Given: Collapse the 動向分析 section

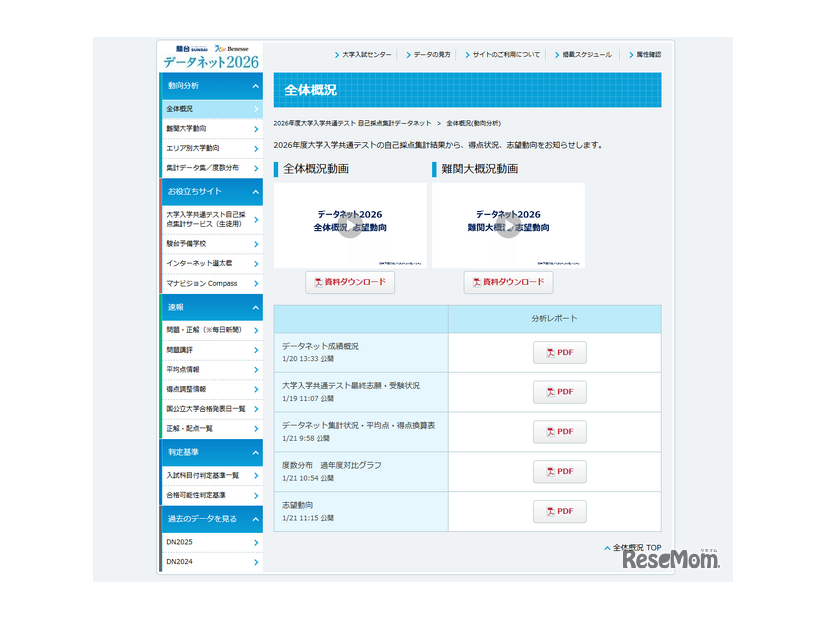Looking at the screenshot, I should tap(210, 88).
